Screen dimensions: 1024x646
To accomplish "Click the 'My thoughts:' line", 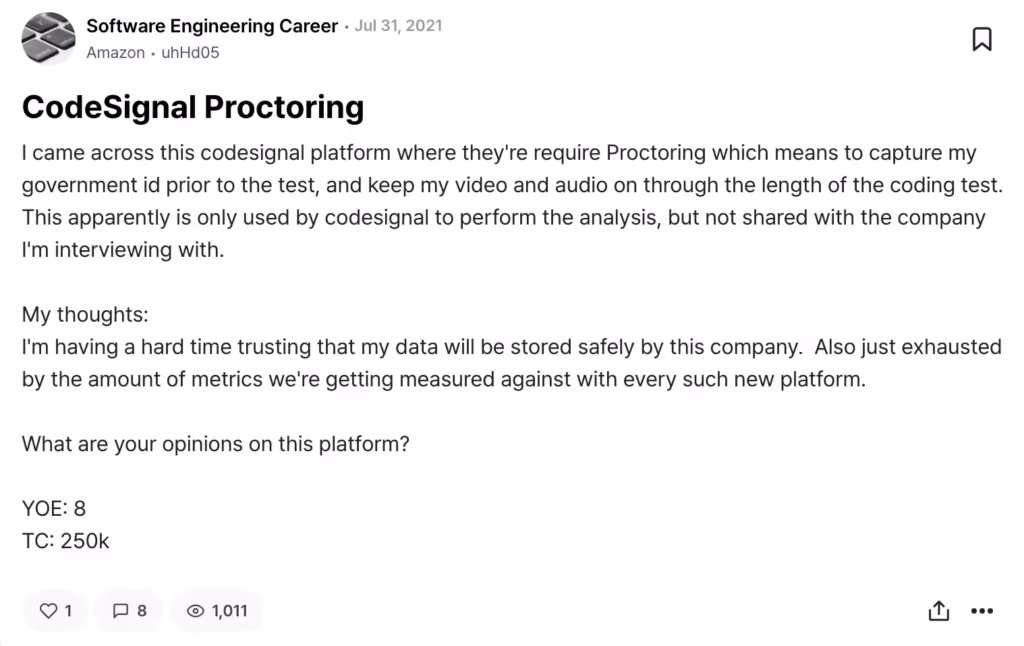I will [85, 314].
